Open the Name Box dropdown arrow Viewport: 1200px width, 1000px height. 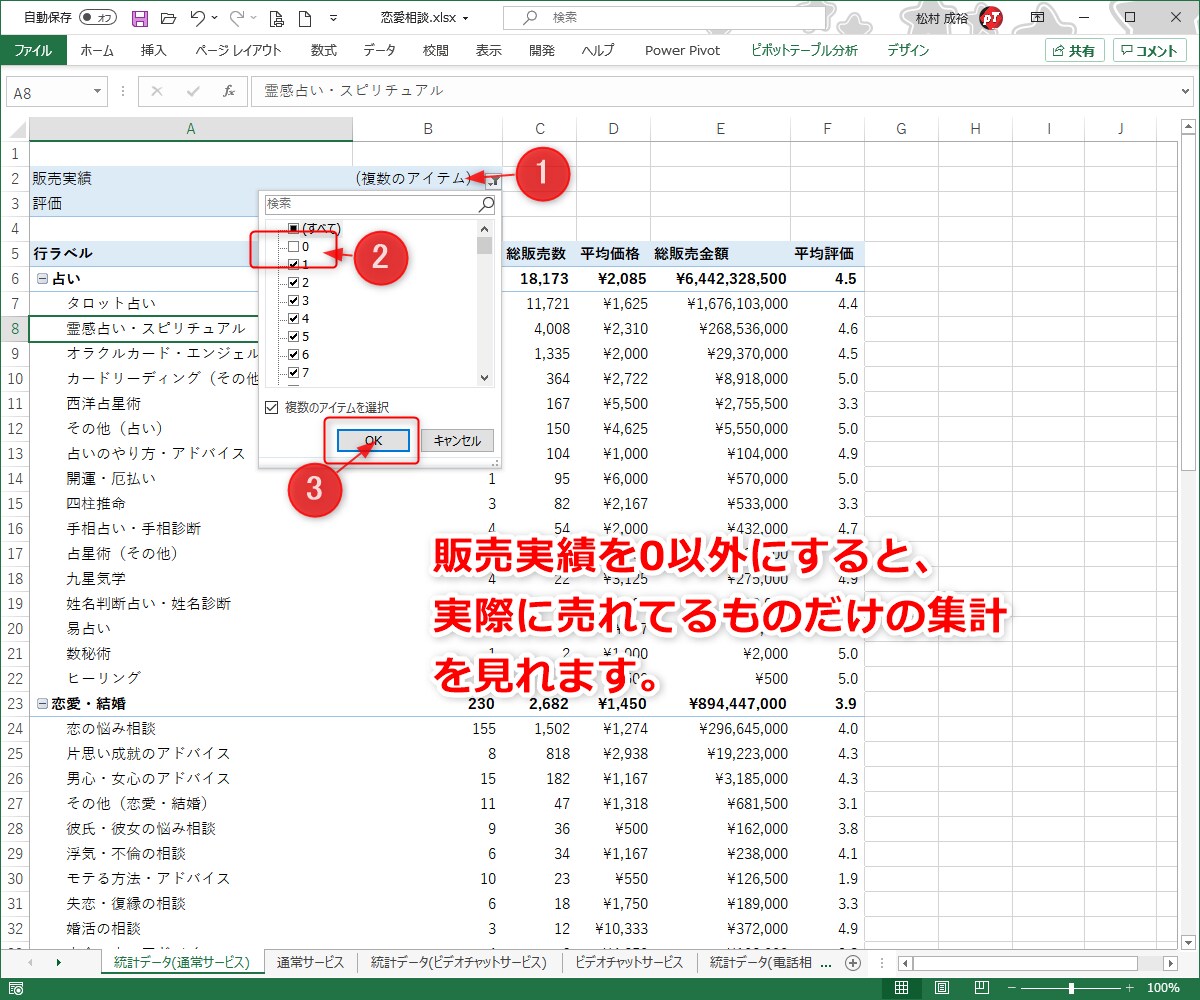click(x=97, y=91)
